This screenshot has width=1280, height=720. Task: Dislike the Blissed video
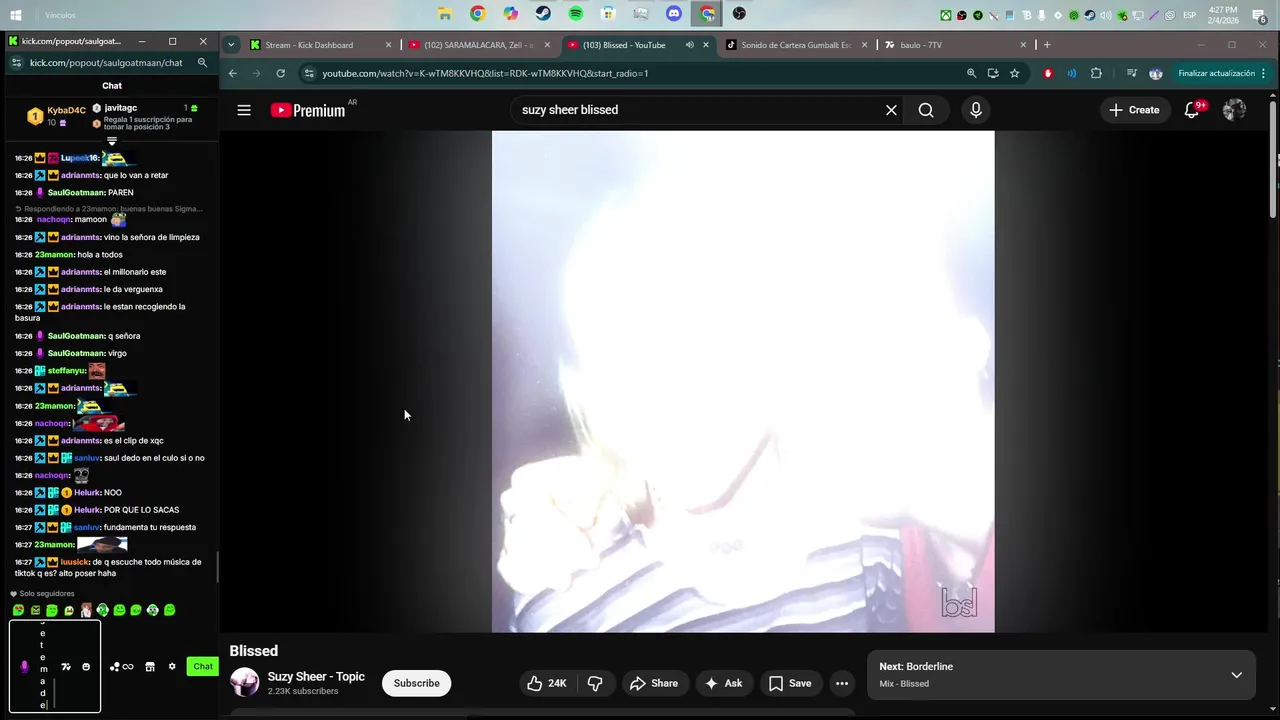(x=596, y=683)
